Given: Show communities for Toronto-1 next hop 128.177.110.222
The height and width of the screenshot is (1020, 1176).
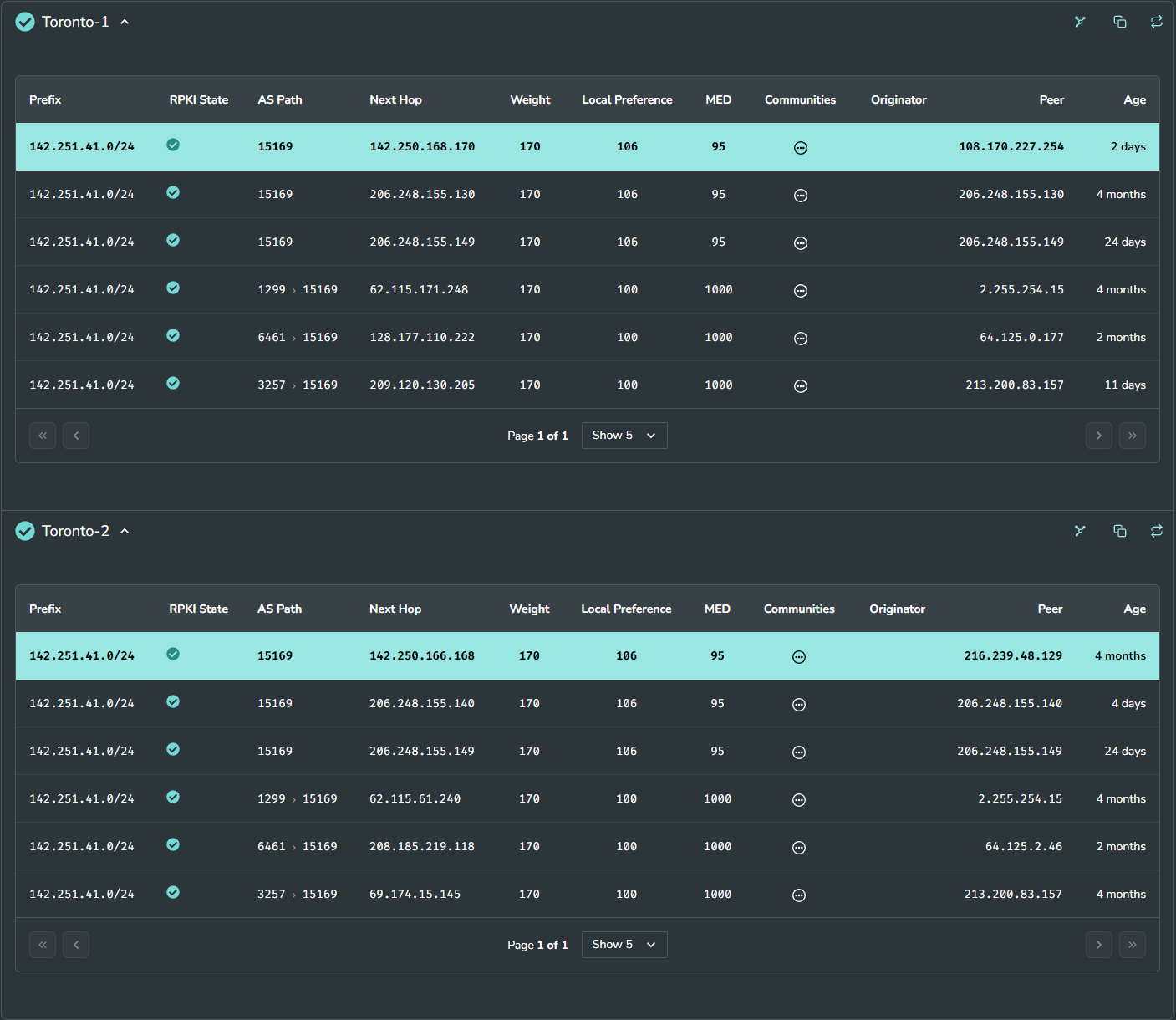Looking at the screenshot, I should point(800,339).
